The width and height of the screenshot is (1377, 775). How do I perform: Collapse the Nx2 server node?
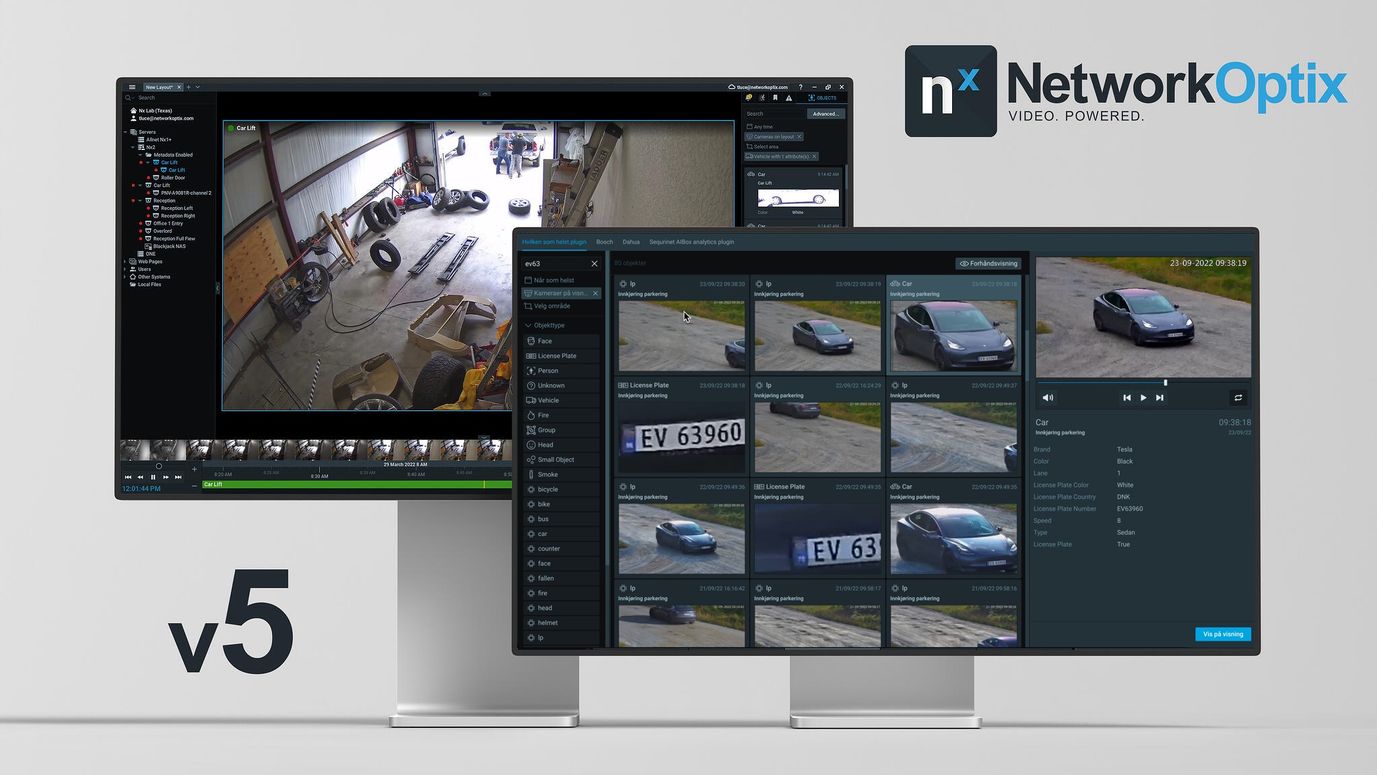(133, 147)
